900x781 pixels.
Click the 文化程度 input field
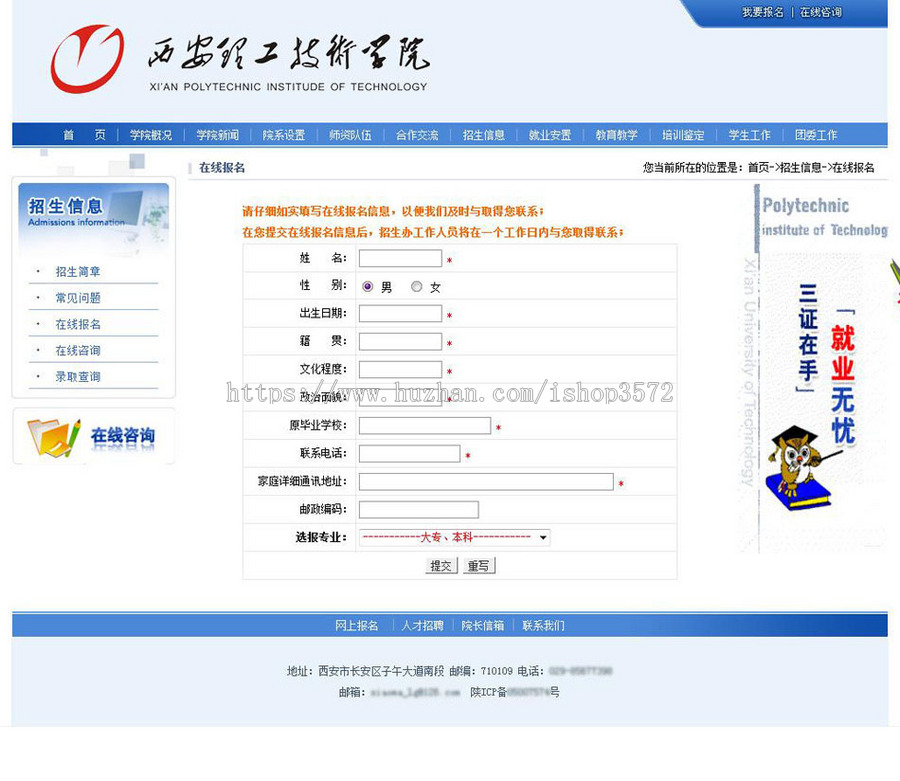click(401, 369)
